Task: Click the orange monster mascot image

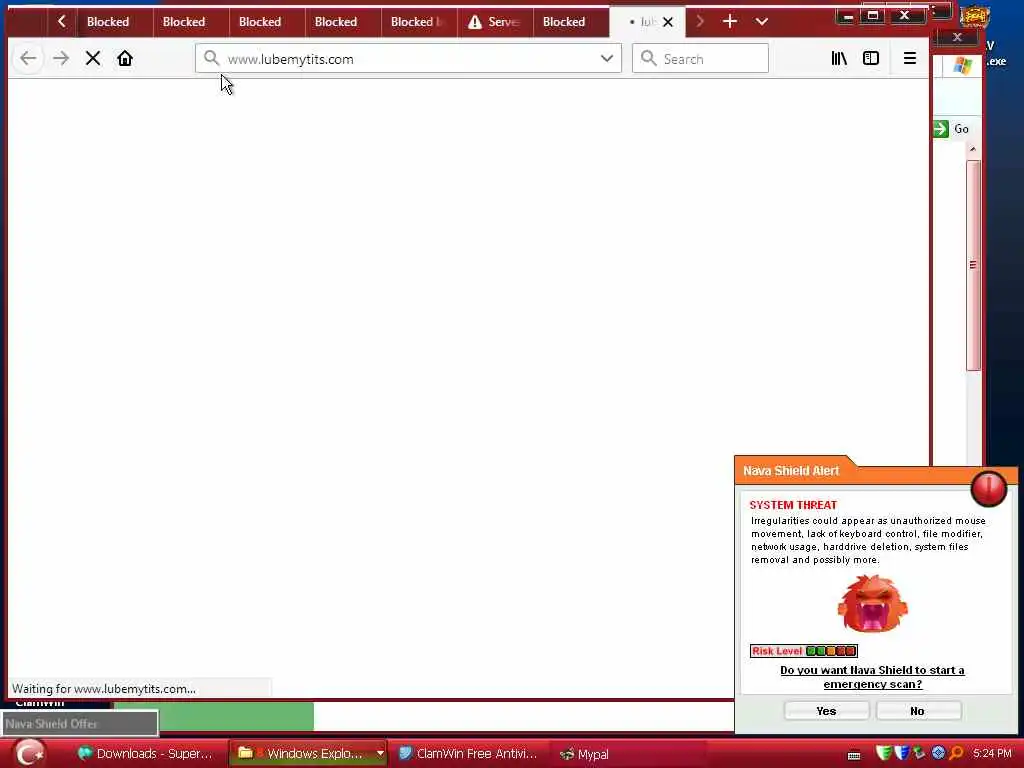Action: pos(872,603)
